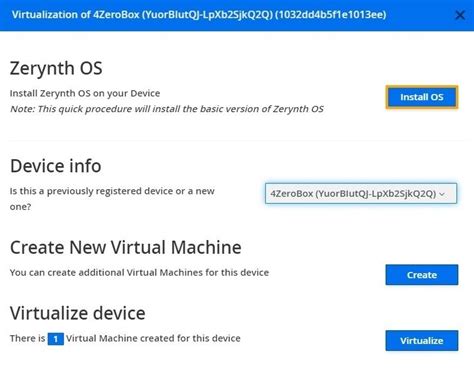Create a new Virtual Machine
Image resolution: width=474 pixels, height=386 pixels.
tap(422, 275)
